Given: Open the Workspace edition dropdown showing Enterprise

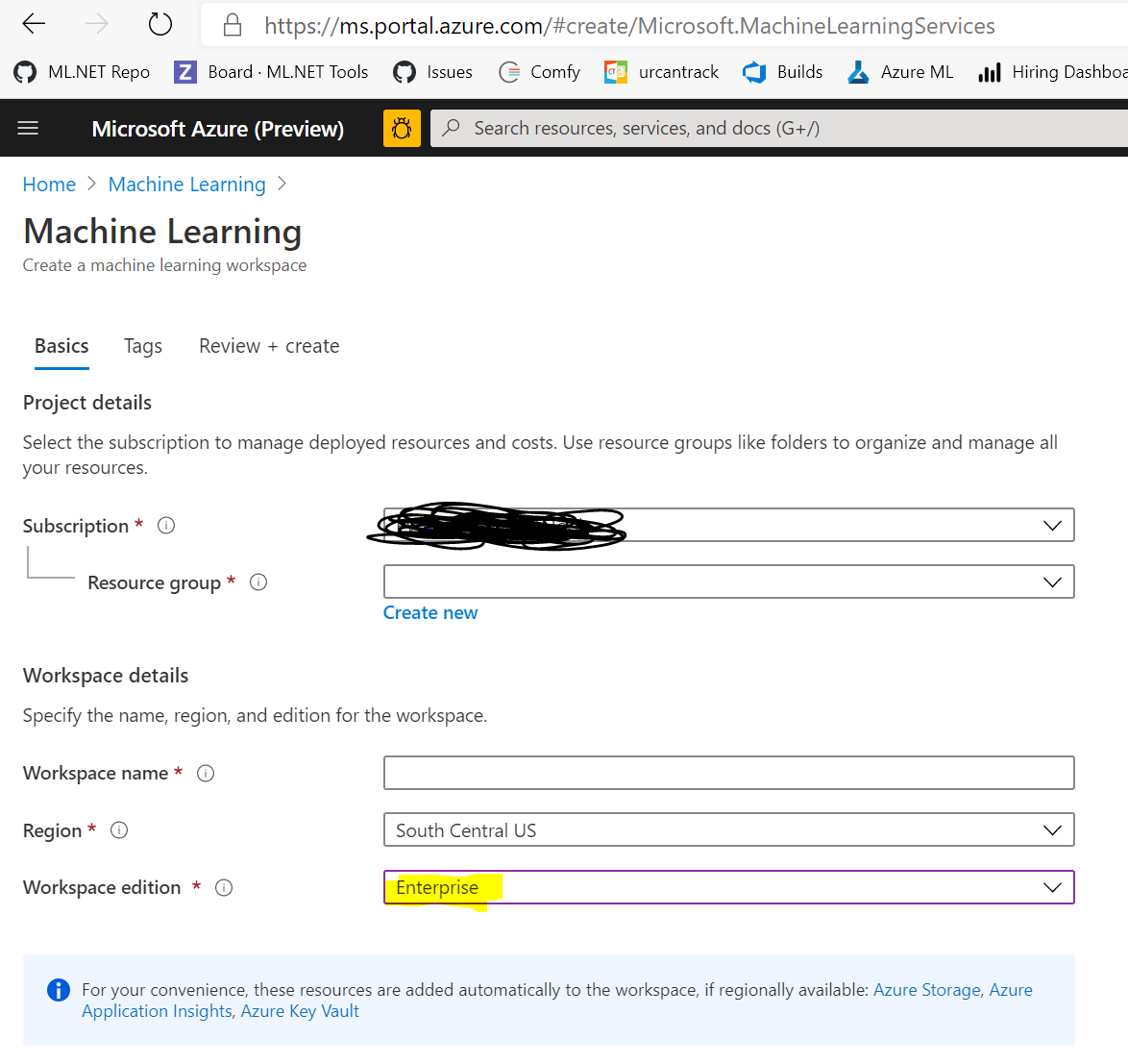Looking at the screenshot, I should click(1052, 887).
